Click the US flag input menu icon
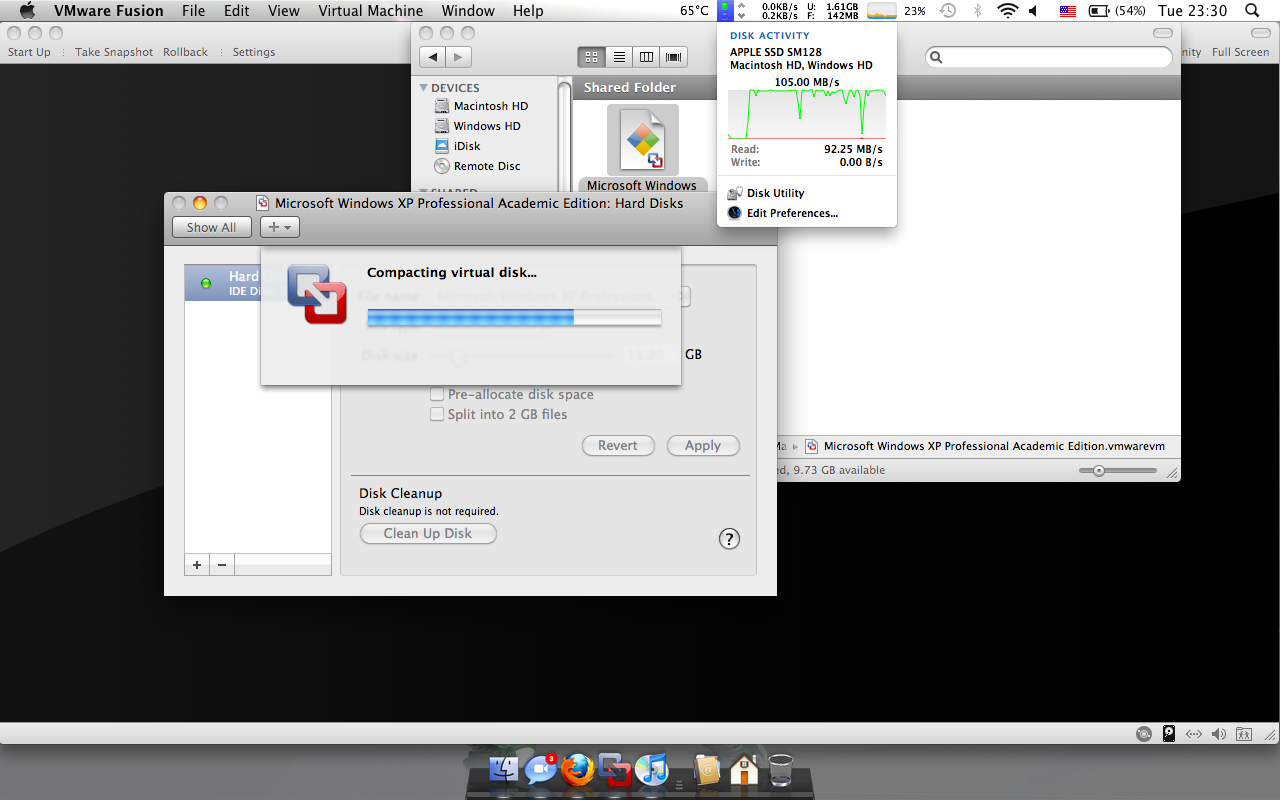Screen dimensions: 1280x800 pyautogui.click(x=1068, y=11)
